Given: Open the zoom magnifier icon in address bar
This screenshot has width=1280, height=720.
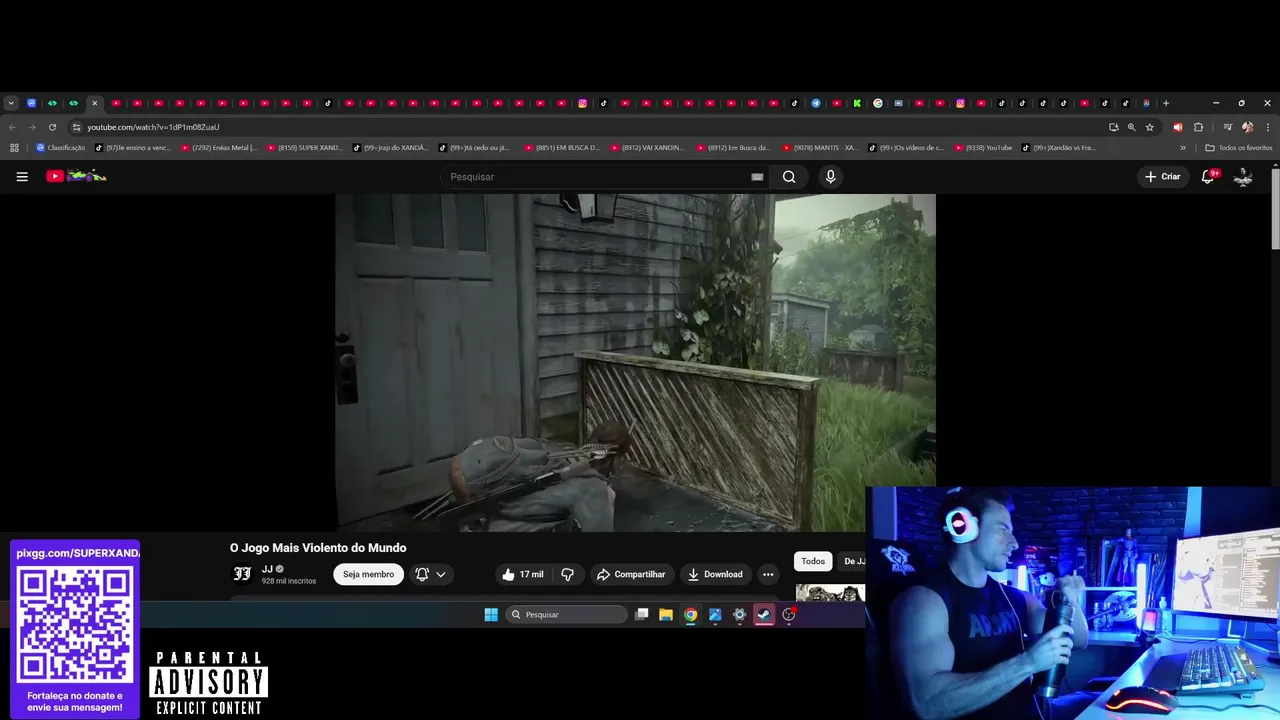Looking at the screenshot, I should pyautogui.click(x=1132, y=127).
